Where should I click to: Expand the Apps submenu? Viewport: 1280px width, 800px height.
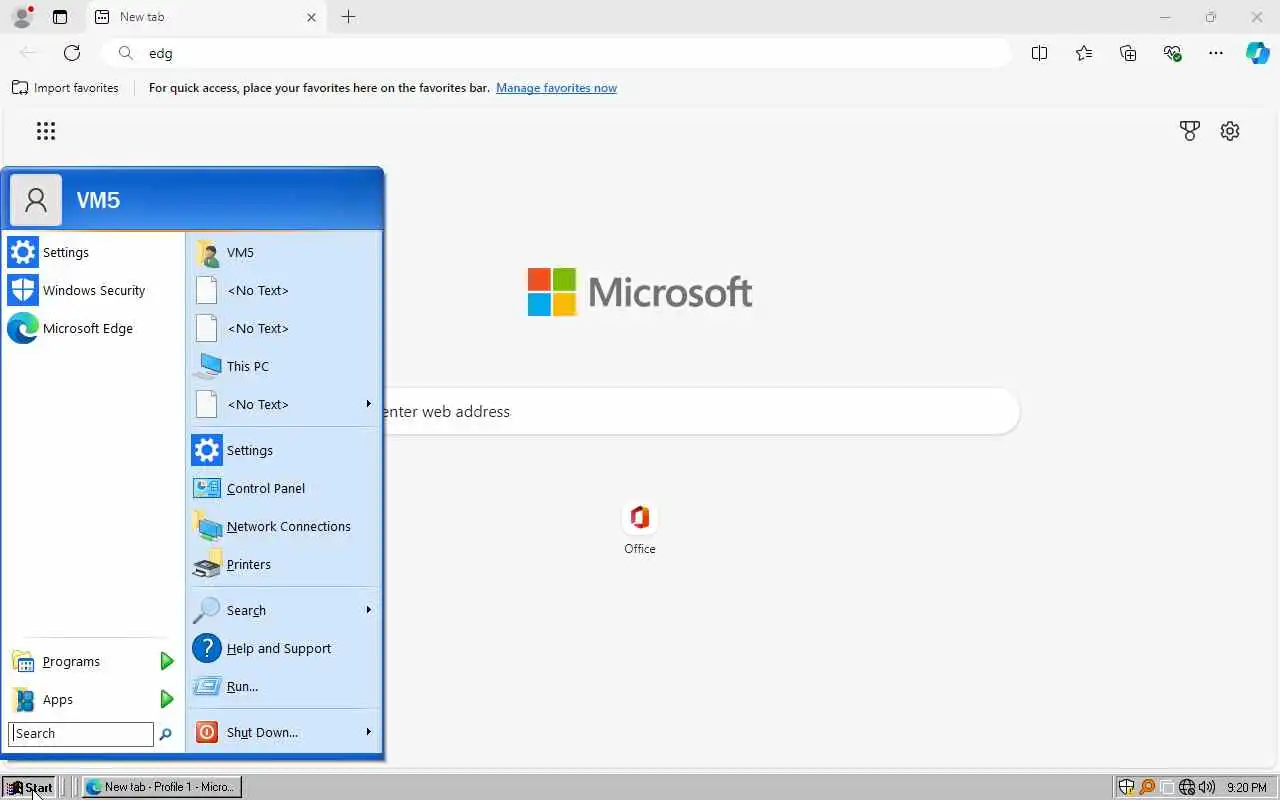coord(94,699)
